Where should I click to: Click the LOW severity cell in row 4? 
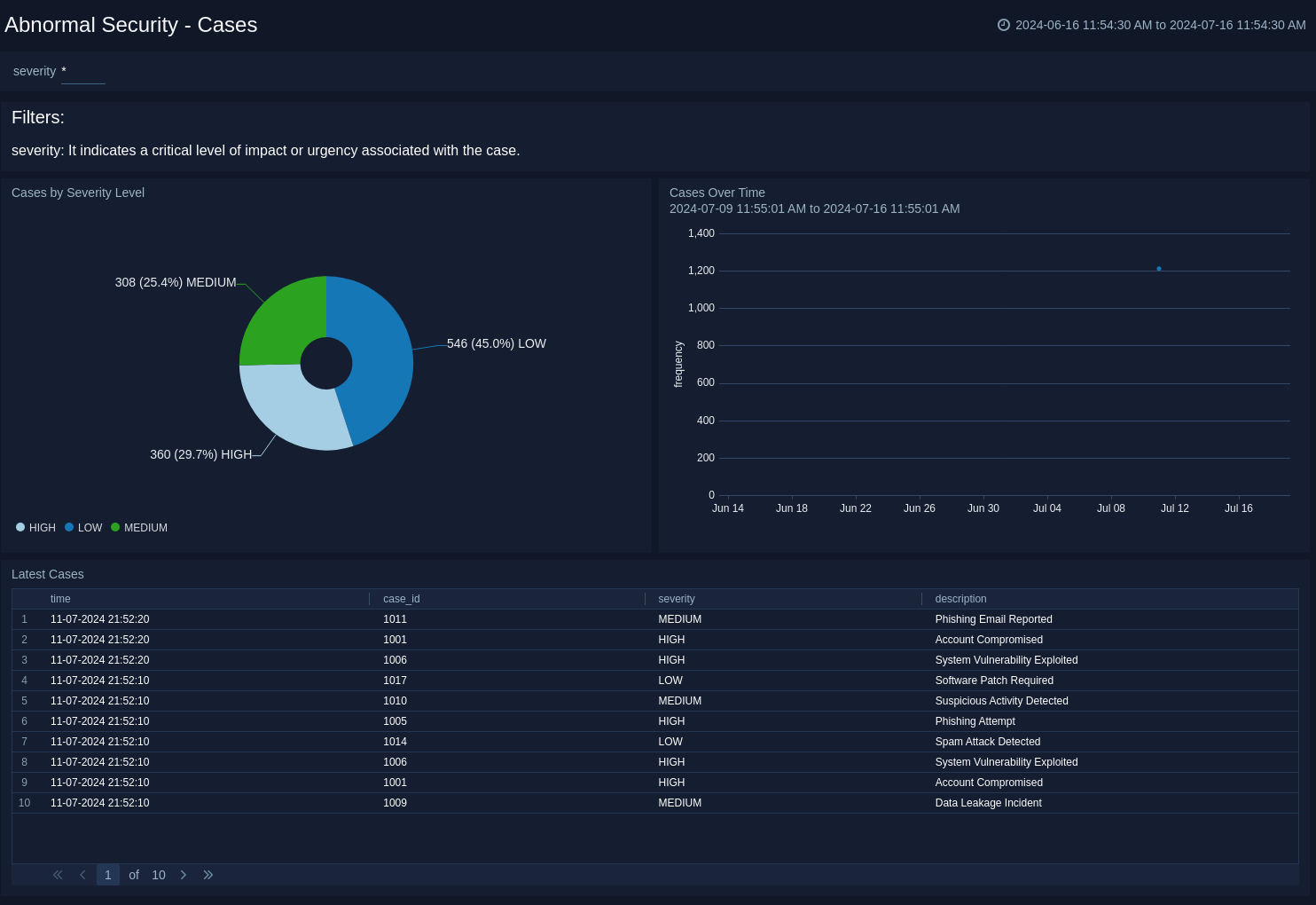(x=670, y=681)
